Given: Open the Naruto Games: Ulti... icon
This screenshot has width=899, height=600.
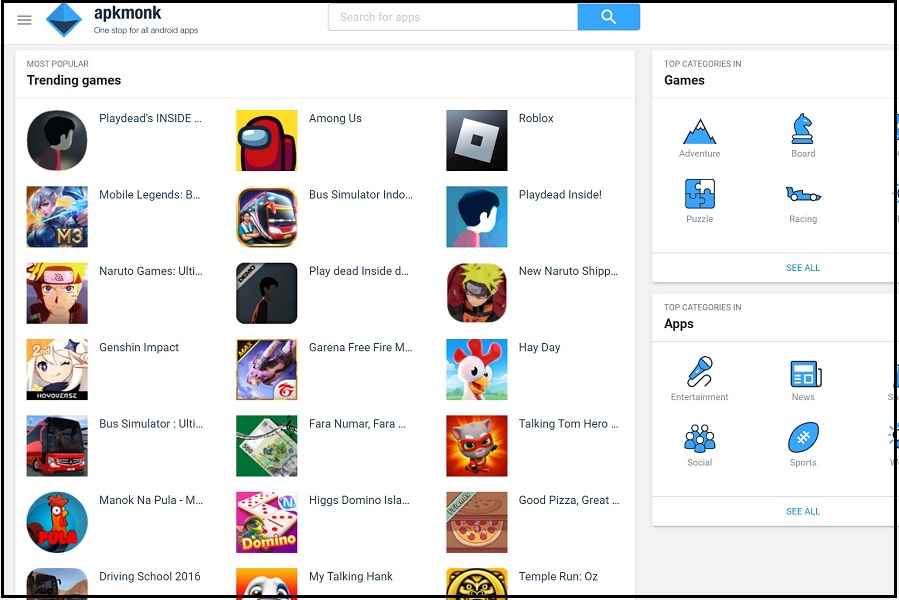Looking at the screenshot, I should coord(57,293).
